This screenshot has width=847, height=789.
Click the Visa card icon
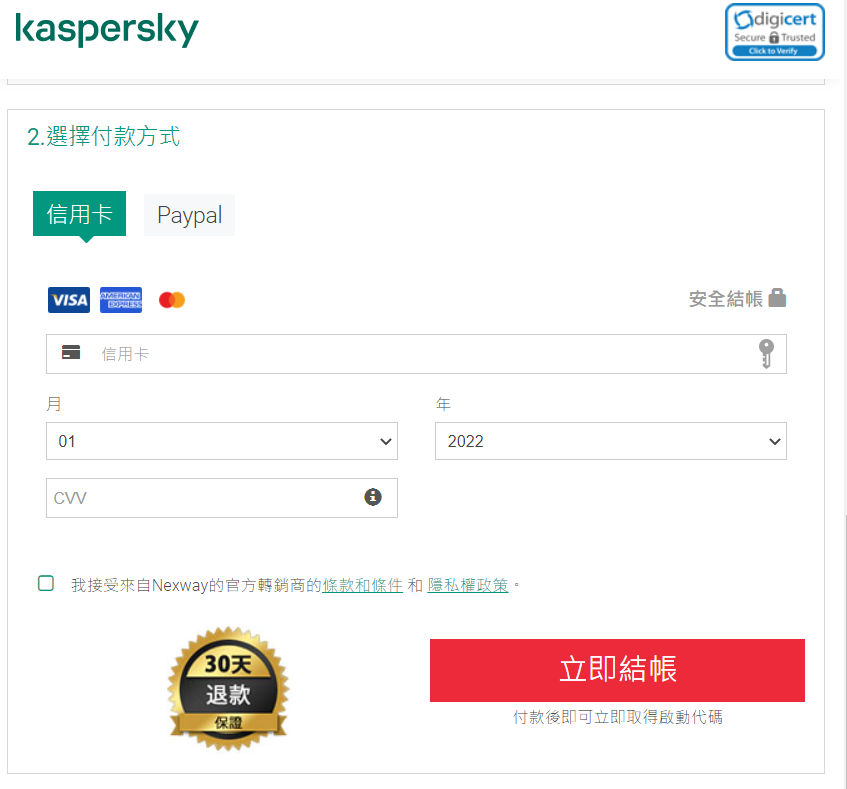[69, 300]
